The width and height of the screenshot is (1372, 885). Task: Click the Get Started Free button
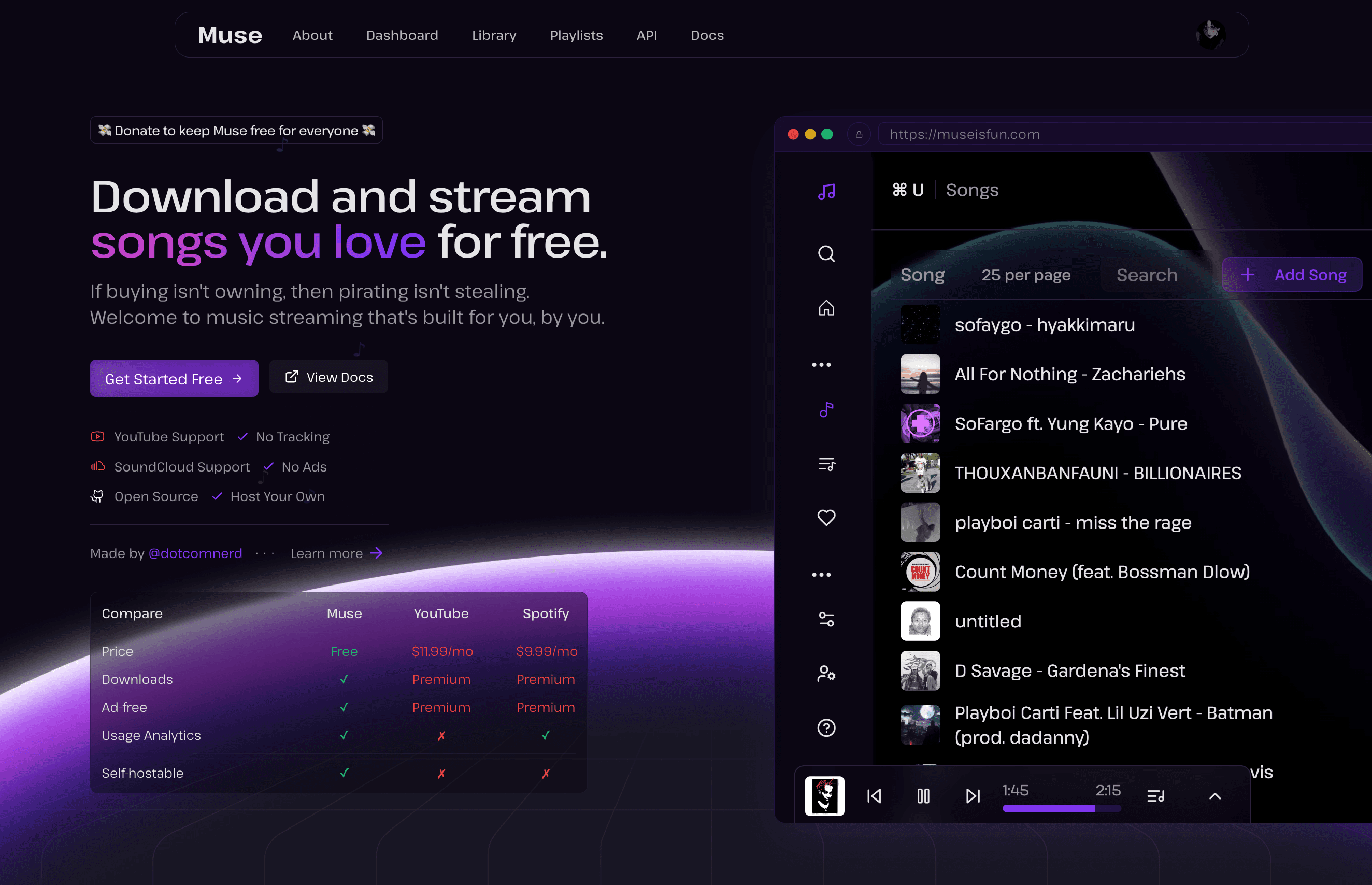[174, 379]
